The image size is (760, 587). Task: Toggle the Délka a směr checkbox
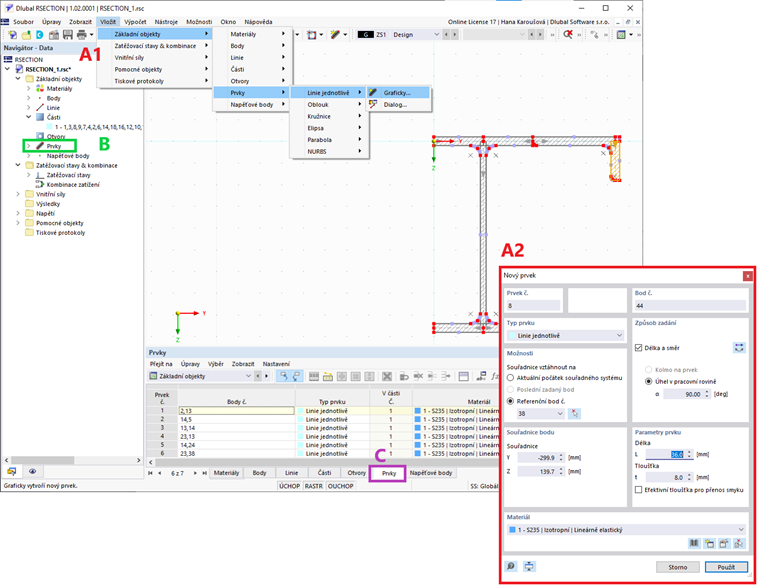[638, 348]
